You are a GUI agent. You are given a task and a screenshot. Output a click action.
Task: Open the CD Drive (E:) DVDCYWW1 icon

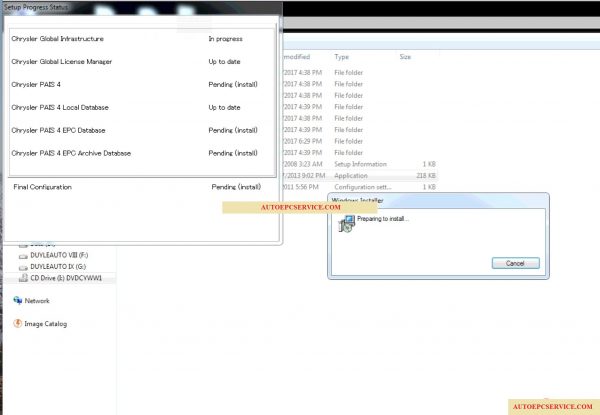click(23, 278)
